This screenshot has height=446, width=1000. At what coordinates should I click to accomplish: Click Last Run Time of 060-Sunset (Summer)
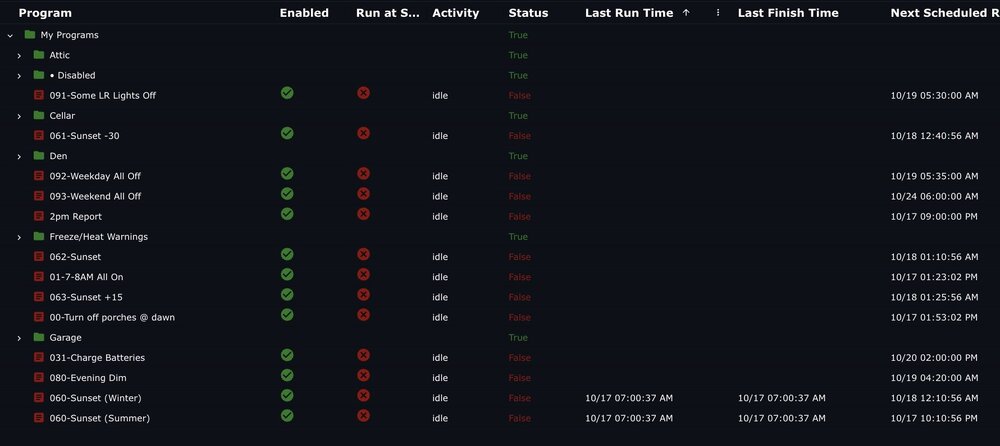(629, 418)
